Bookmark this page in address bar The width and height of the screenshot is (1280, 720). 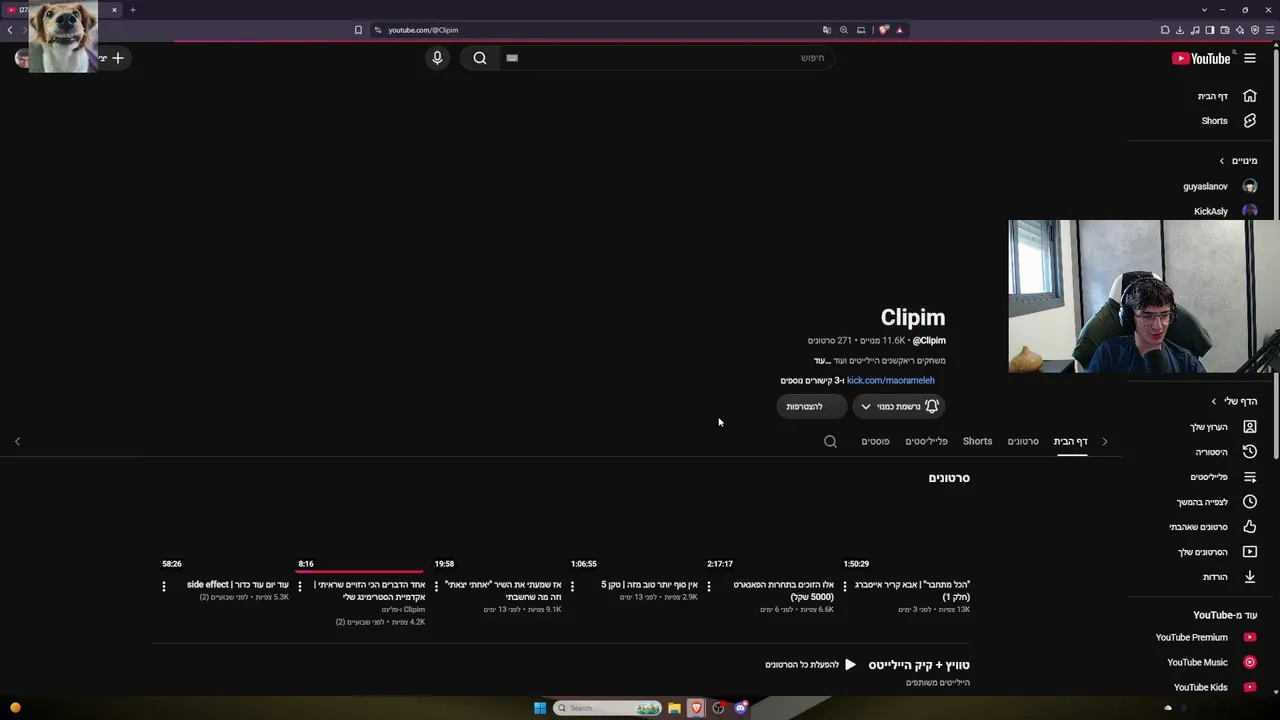click(358, 30)
